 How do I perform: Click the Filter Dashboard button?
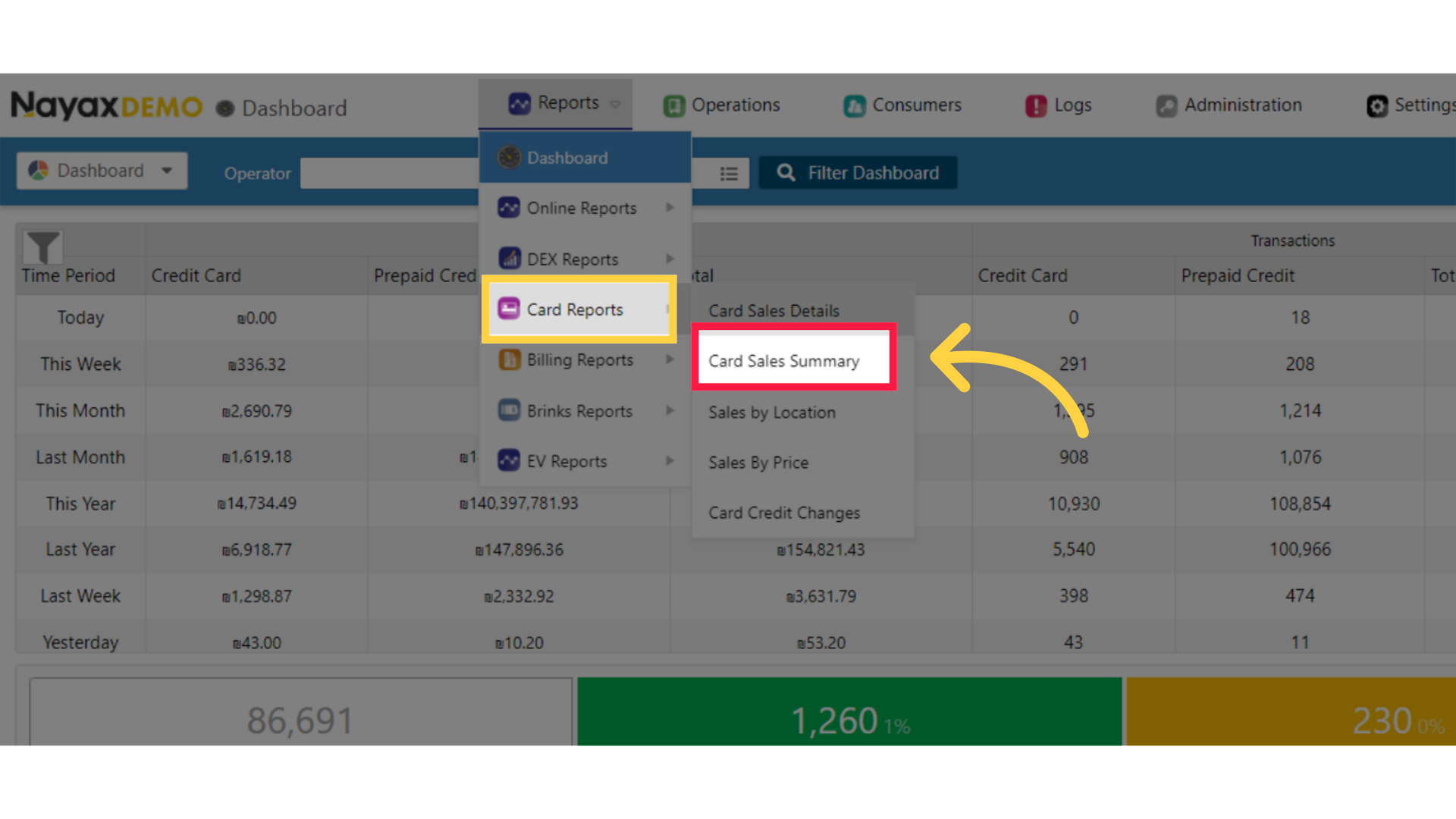(x=858, y=173)
